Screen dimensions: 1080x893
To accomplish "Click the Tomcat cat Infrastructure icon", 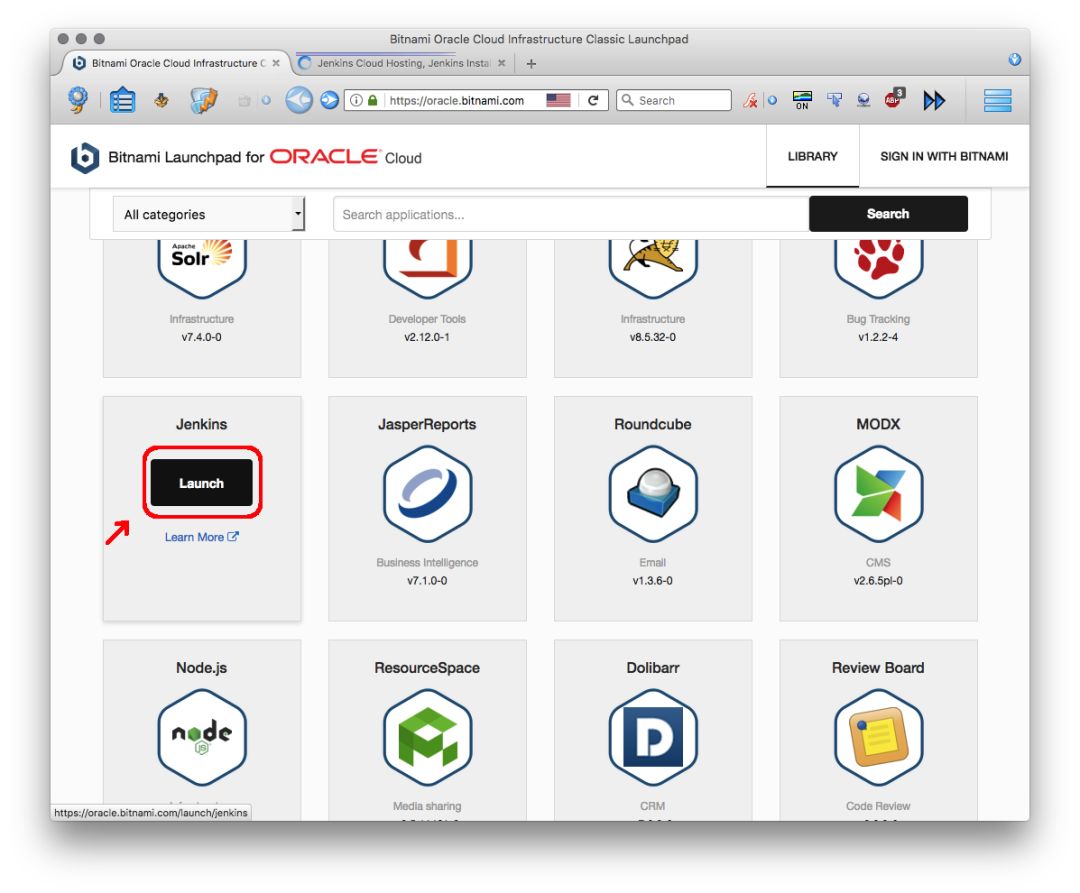I will click(653, 269).
